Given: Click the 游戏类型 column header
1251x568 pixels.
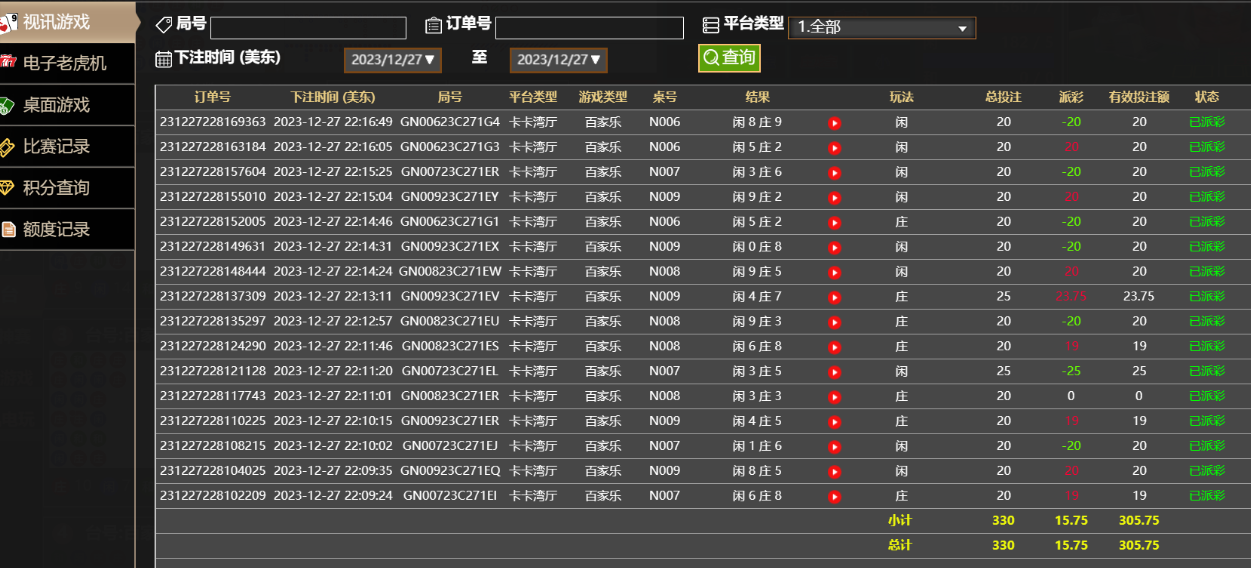Looking at the screenshot, I should pyautogui.click(x=603, y=98).
